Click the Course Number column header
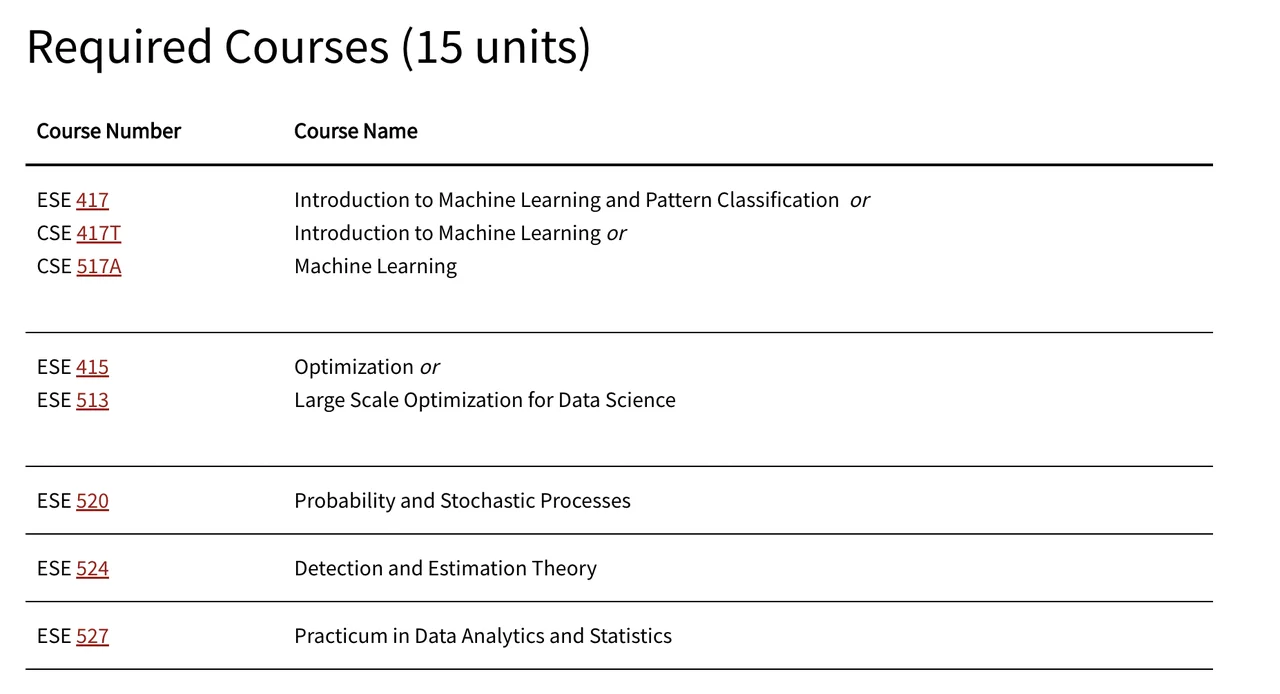Image resolution: width=1280 pixels, height=694 pixels. 108,131
